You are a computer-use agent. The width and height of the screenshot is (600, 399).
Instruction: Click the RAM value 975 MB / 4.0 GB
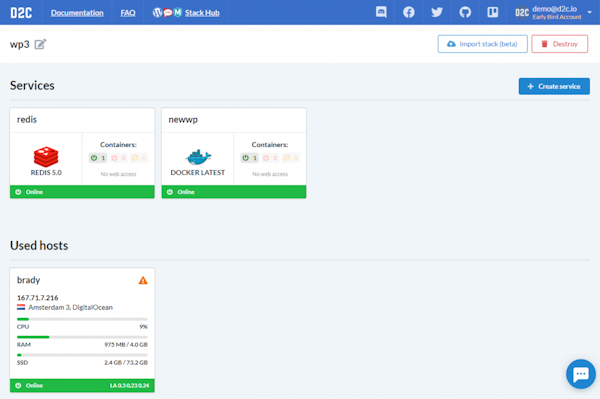tap(126, 344)
